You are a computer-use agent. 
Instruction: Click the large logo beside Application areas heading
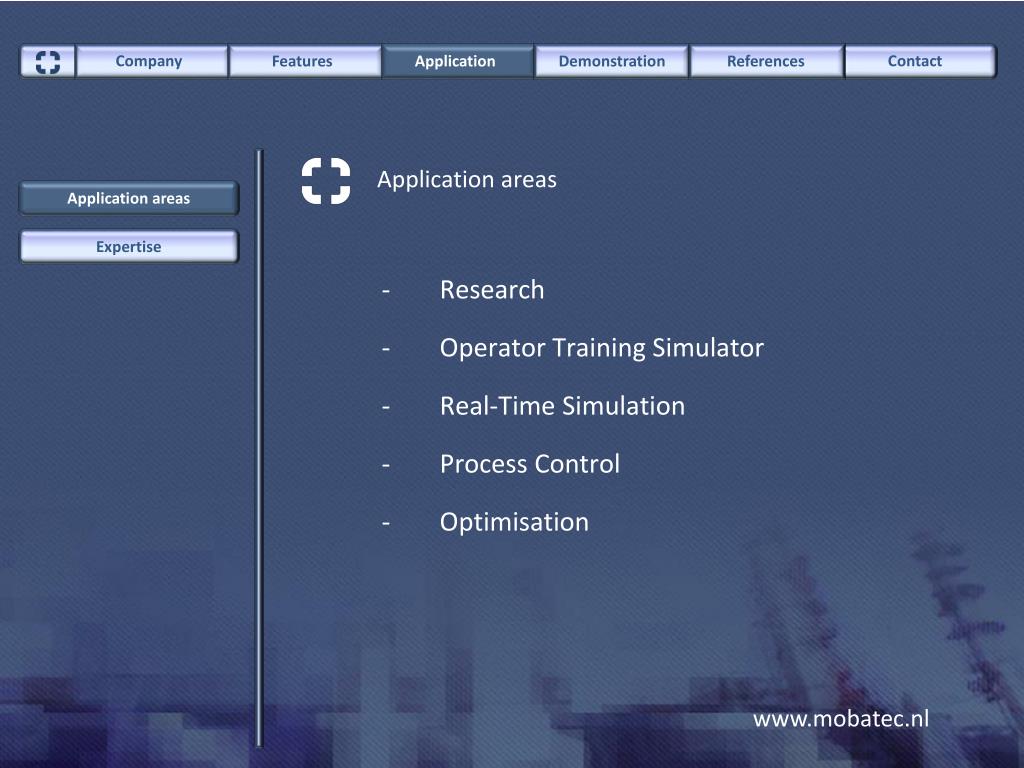[x=326, y=181]
